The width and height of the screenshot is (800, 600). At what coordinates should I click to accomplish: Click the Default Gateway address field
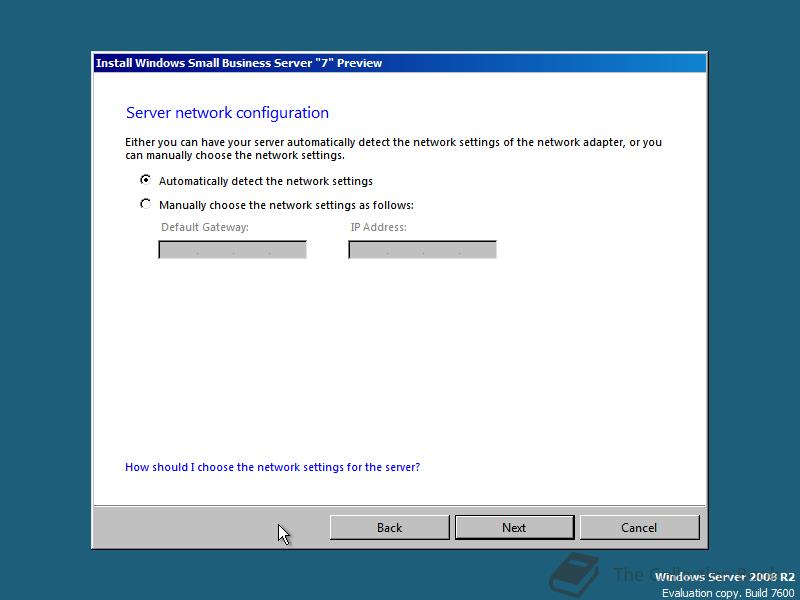tap(233, 249)
